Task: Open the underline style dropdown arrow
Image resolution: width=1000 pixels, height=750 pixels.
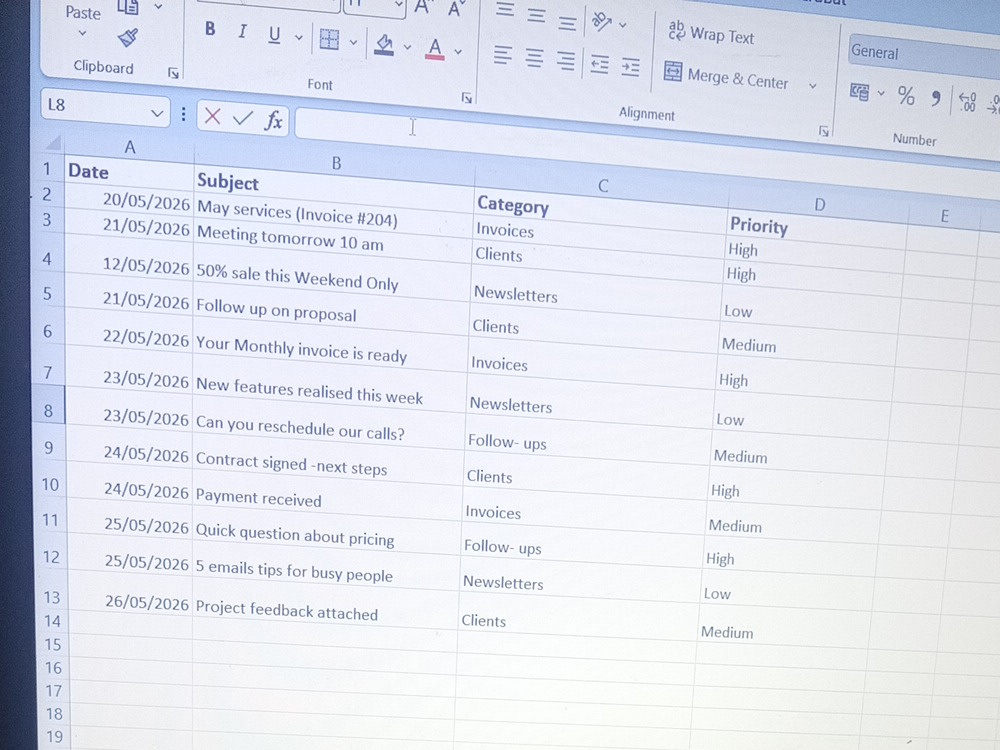Action: pyautogui.click(x=298, y=38)
